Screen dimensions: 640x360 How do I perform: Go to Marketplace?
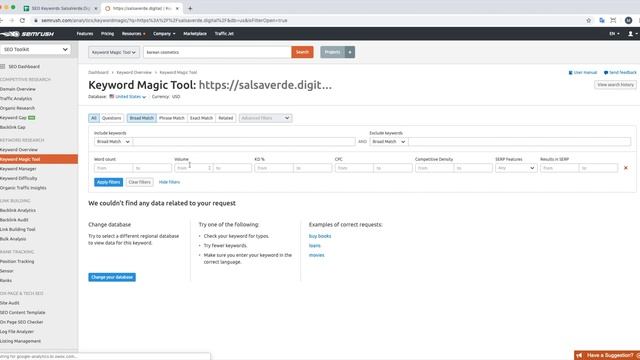[195, 34]
